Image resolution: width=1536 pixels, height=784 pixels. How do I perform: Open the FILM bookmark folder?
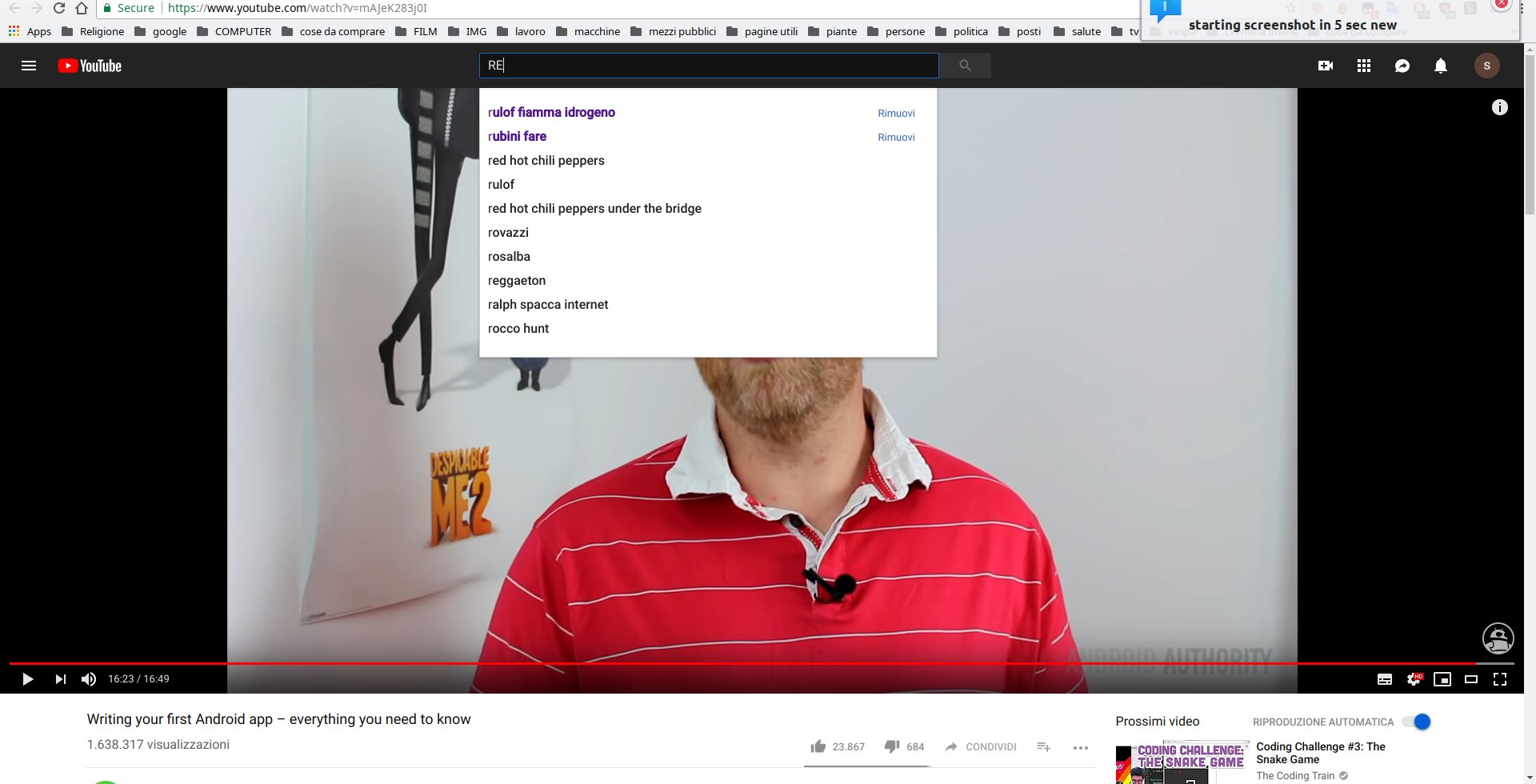click(416, 31)
